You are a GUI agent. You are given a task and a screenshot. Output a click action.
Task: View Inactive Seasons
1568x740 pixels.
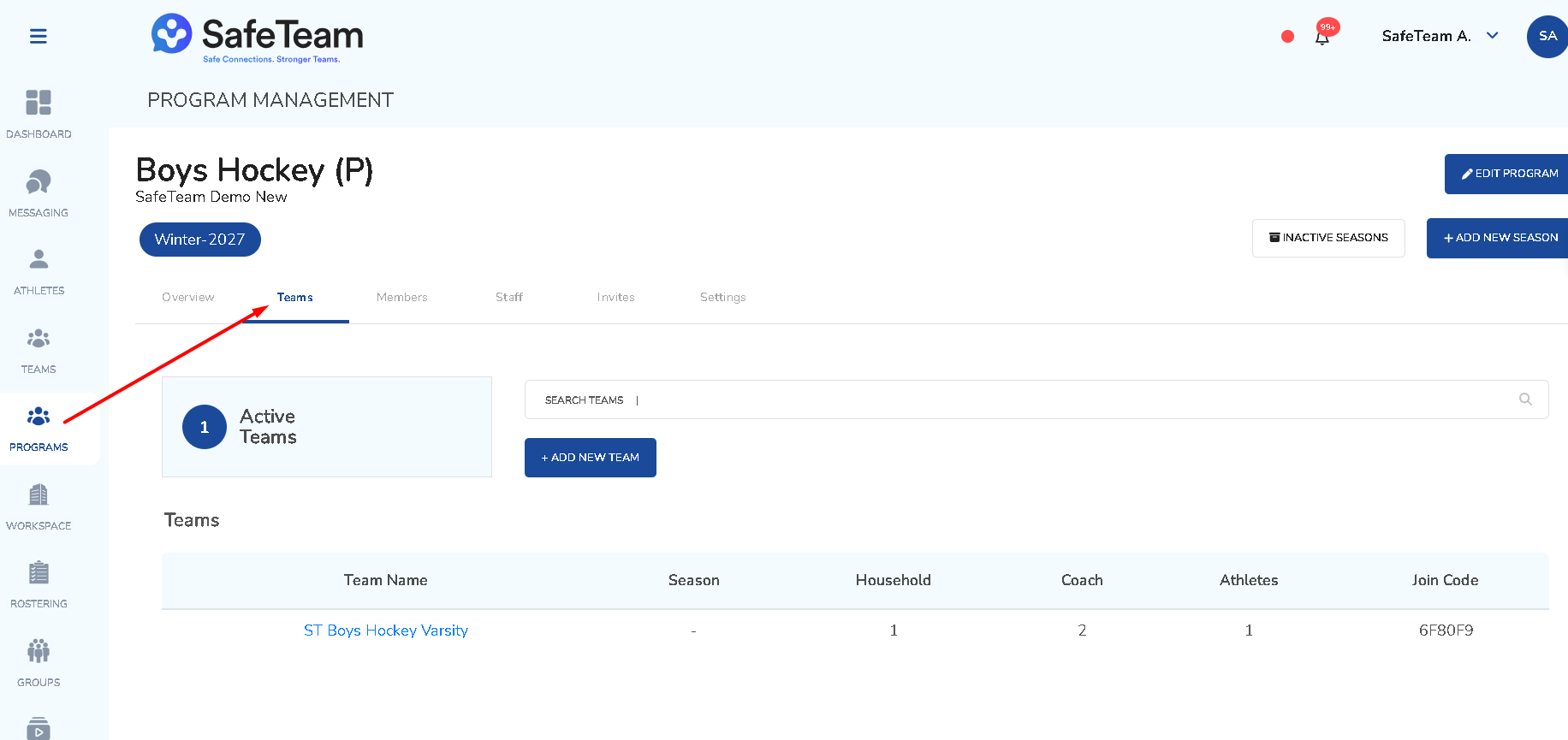[1328, 238]
